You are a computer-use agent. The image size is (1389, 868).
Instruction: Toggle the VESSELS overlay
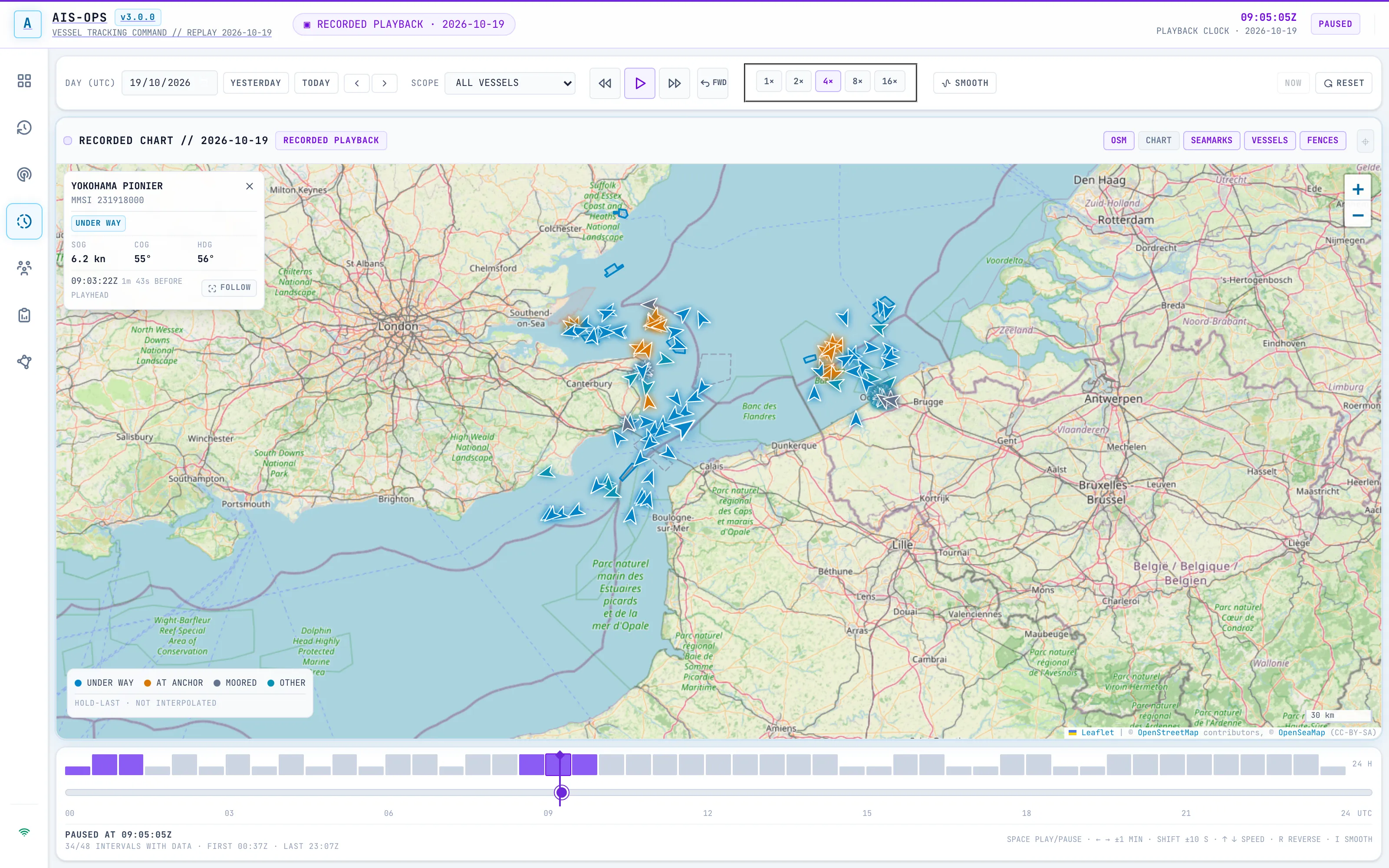[1270, 141]
